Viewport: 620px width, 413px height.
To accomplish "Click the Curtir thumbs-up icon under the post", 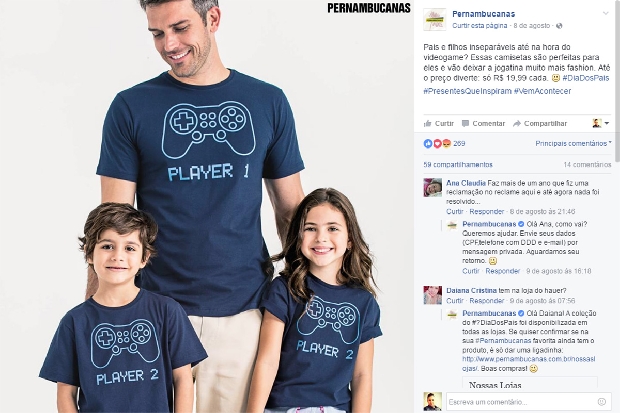I will [x=427, y=123].
